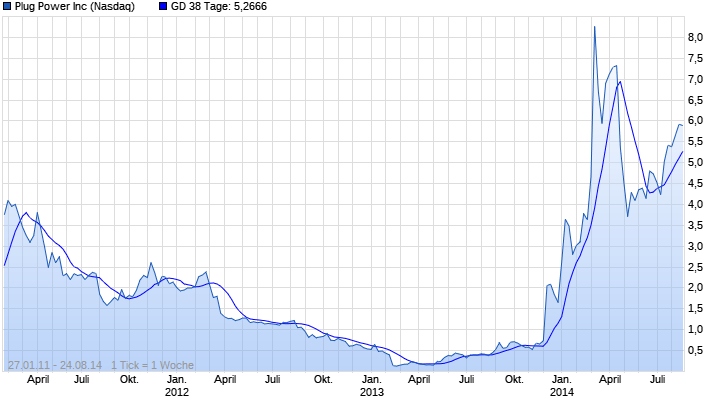This screenshot has height=405, width=726.
Task: Click the 7,0 y-axis value
Action: point(695,80)
